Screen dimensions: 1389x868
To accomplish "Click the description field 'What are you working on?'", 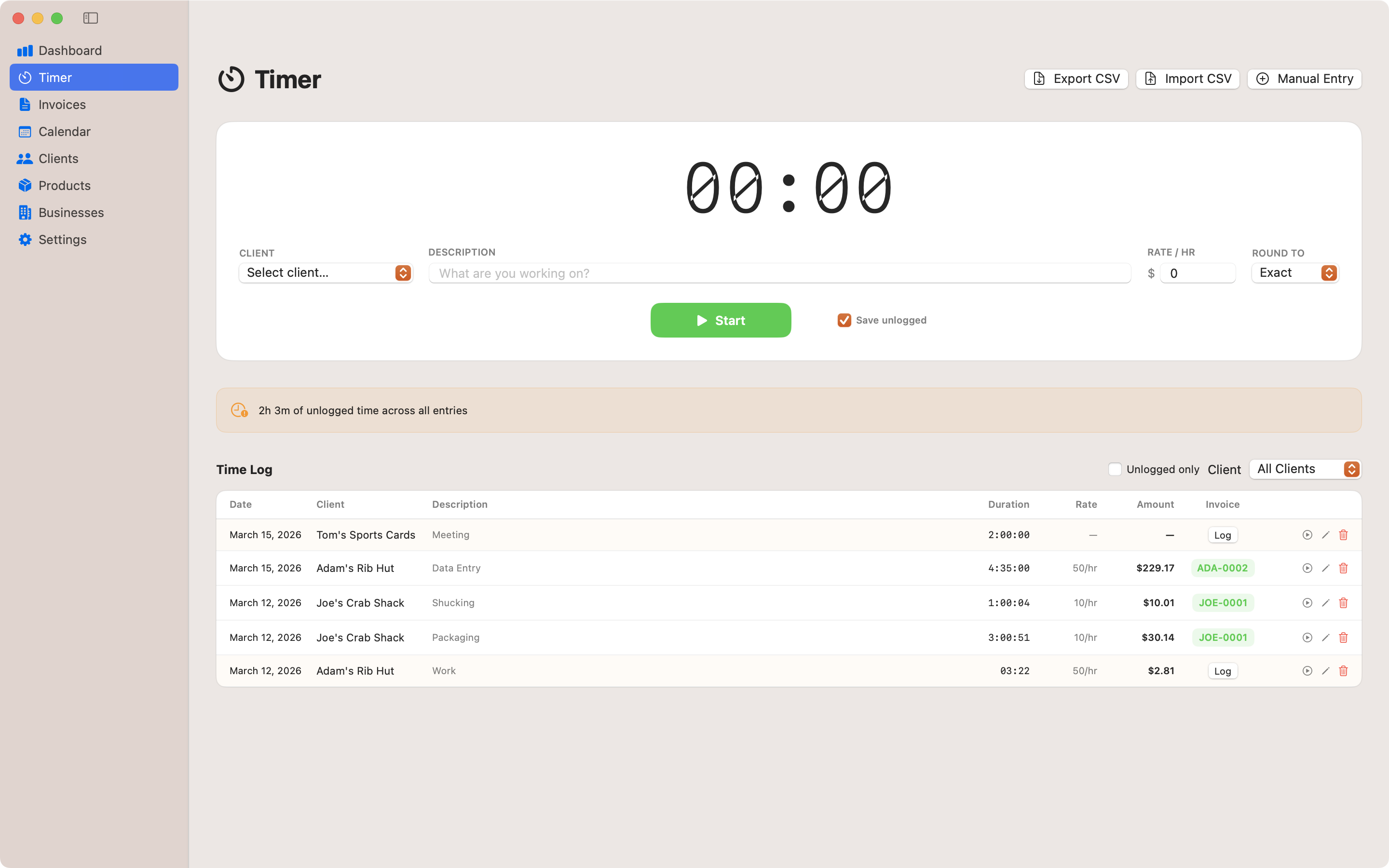I will 779,273.
